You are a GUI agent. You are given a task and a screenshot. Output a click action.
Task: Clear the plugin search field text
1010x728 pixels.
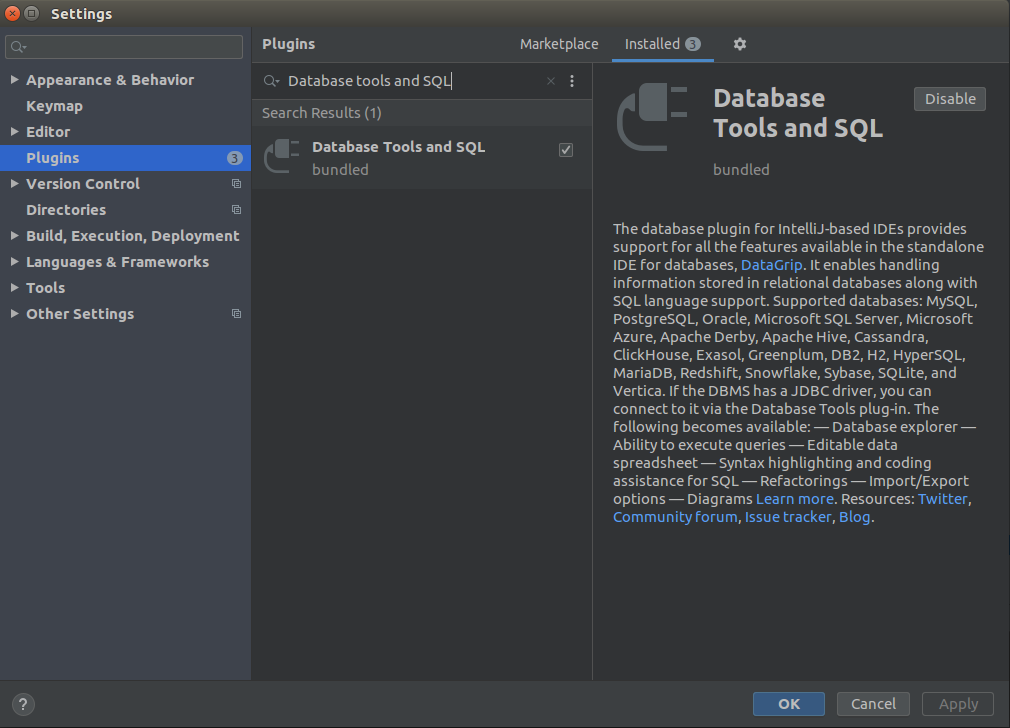[550, 81]
